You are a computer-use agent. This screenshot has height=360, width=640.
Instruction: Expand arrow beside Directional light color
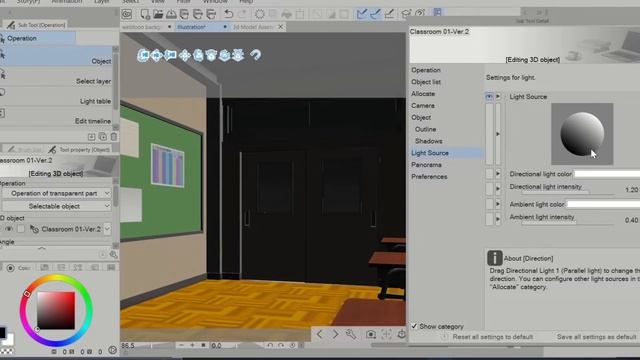coord(498,173)
